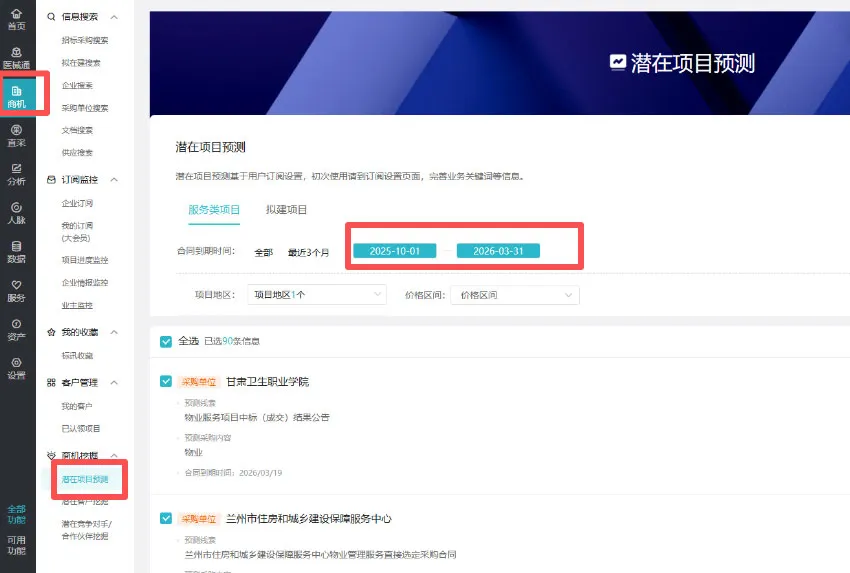The width and height of the screenshot is (850, 573).
Task: Click the 2025-10-01 start date field
Action: tap(394, 251)
